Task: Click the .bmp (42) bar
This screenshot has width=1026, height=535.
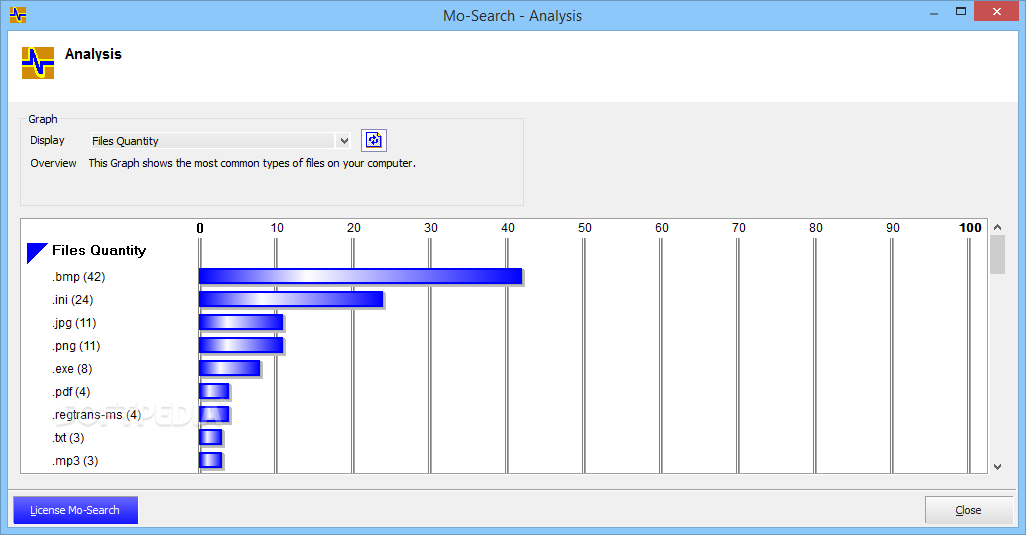Action: pyautogui.click(x=361, y=277)
